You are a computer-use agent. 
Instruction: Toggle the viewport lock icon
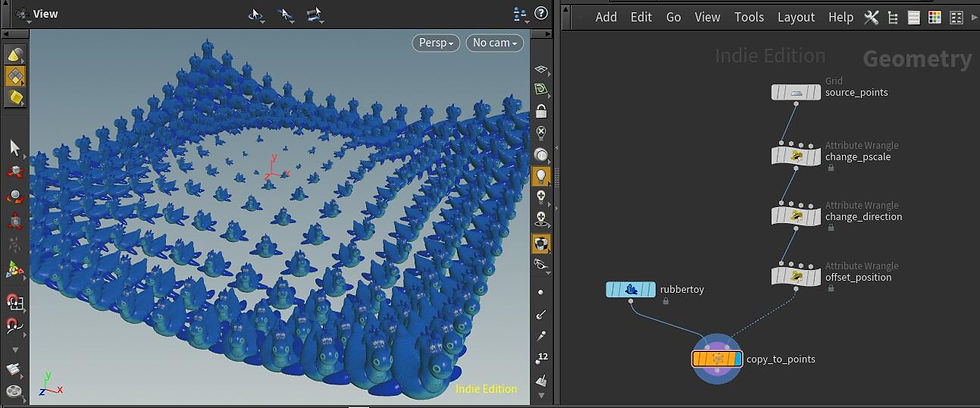pyautogui.click(x=541, y=111)
